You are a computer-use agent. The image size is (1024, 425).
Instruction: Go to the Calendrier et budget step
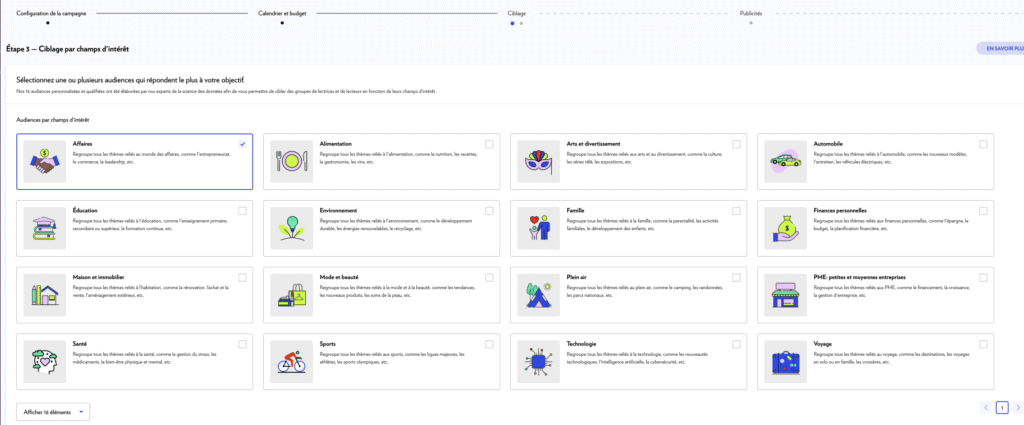point(282,14)
